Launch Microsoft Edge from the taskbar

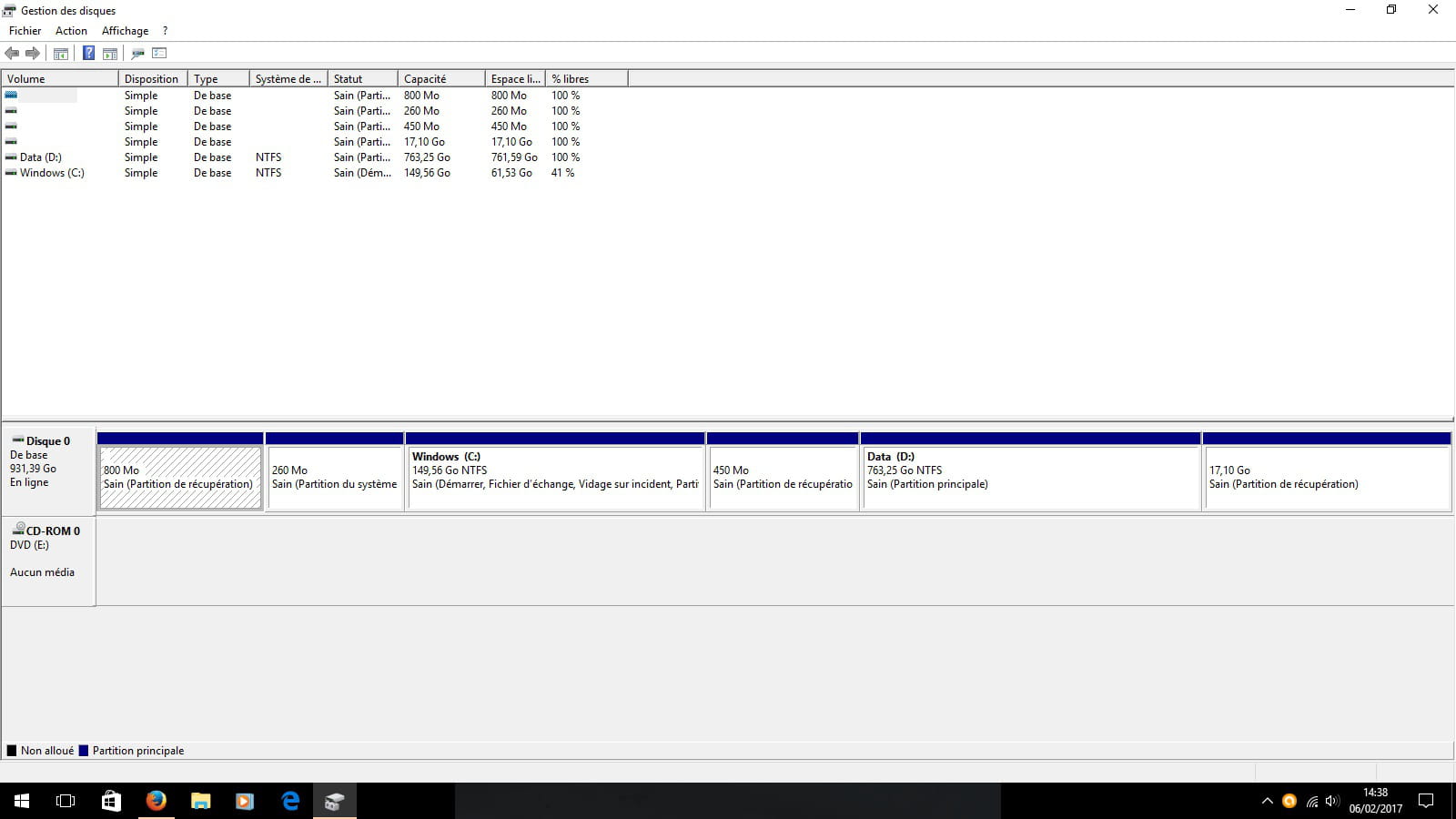(290, 801)
